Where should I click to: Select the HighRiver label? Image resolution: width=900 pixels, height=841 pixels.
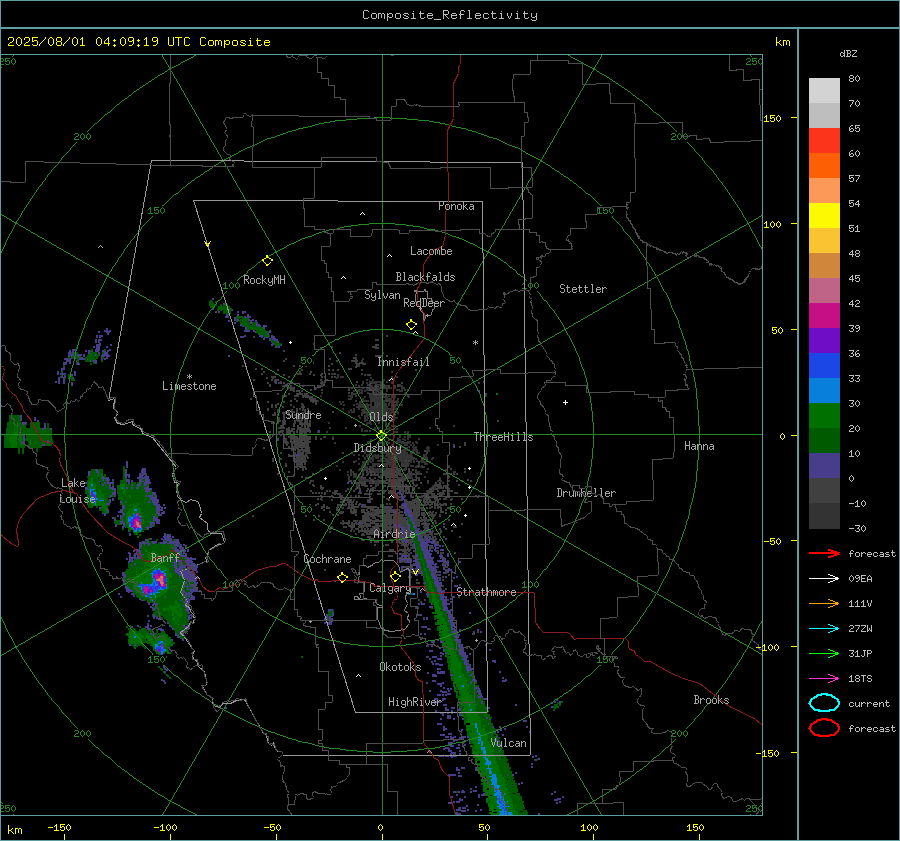(x=414, y=702)
